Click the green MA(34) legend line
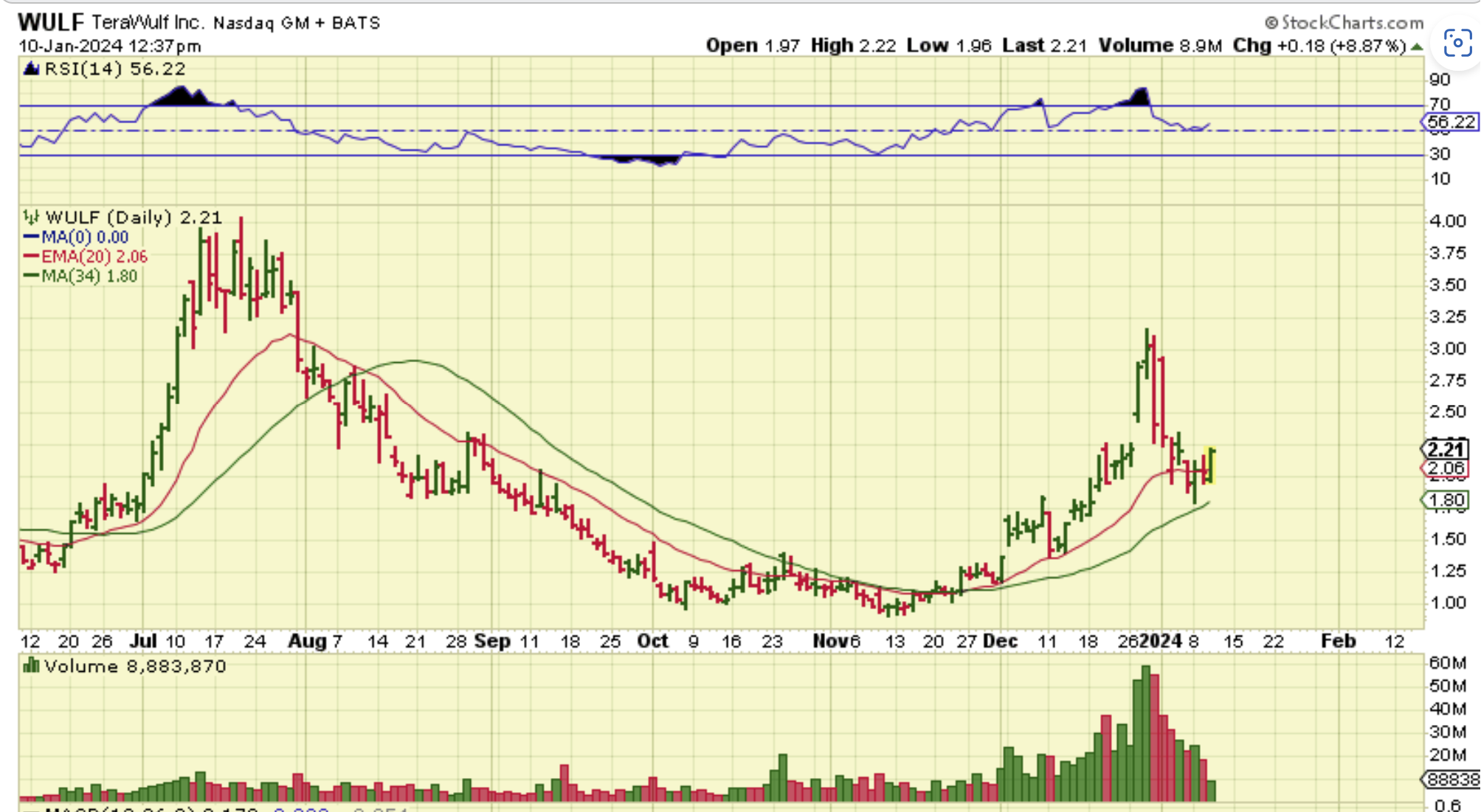Image resolution: width=1481 pixels, height=812 pixels. tap(31, 276)
